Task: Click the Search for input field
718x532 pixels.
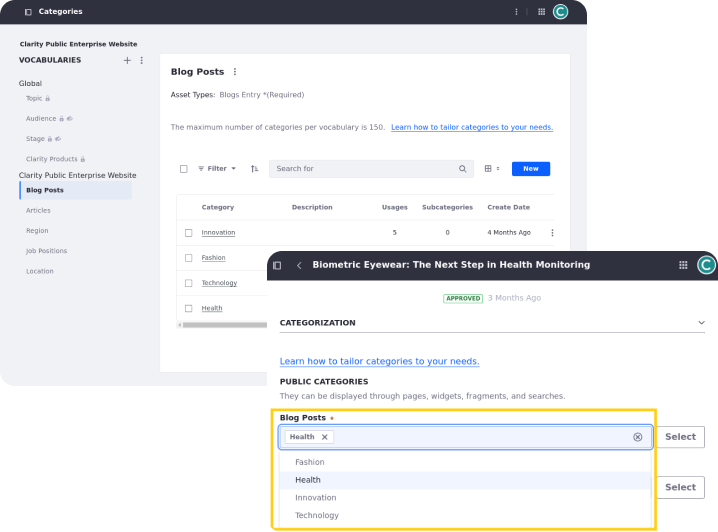Action: [365, 169]
